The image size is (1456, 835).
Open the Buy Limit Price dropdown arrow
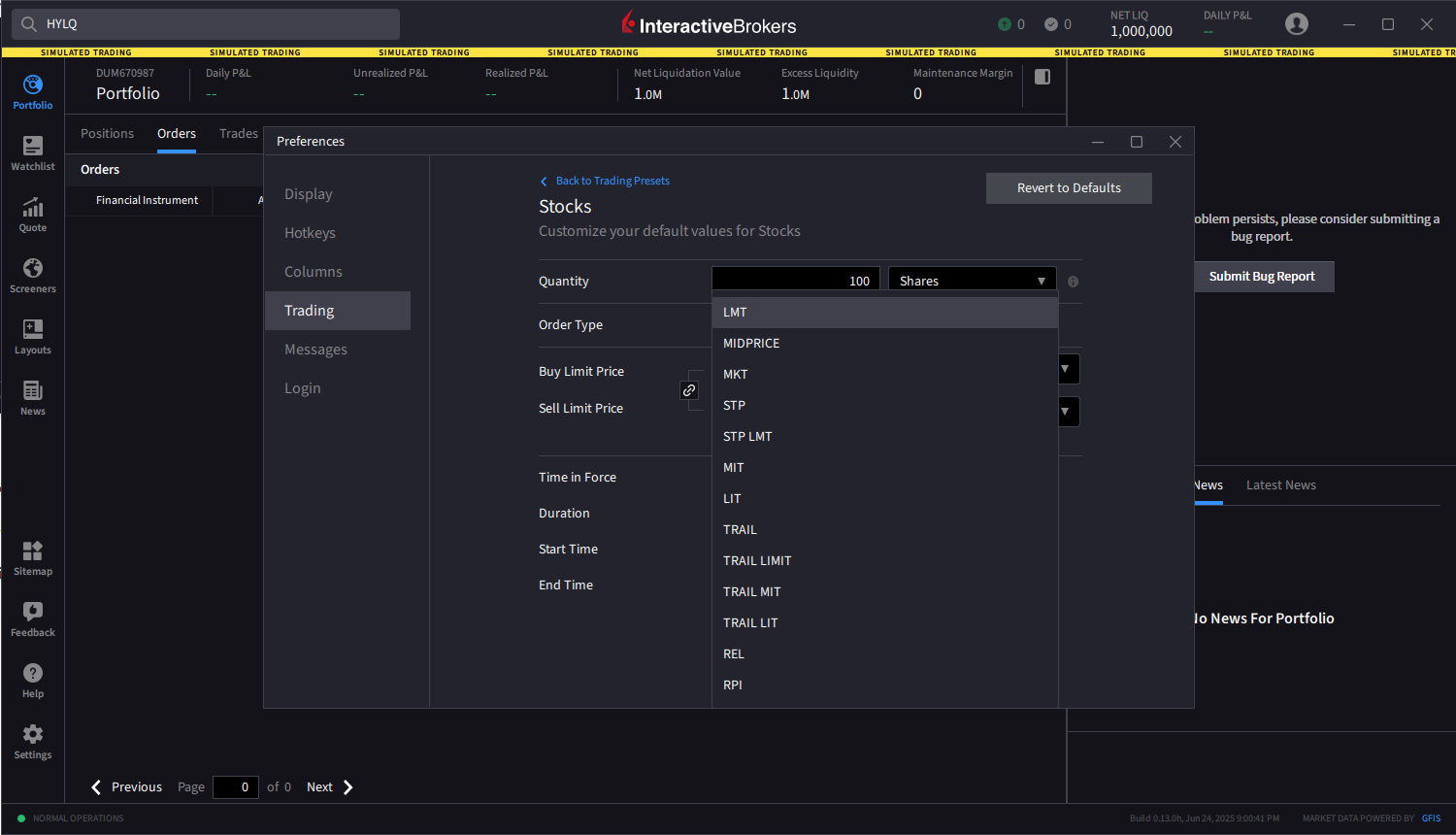[1066, 369]
